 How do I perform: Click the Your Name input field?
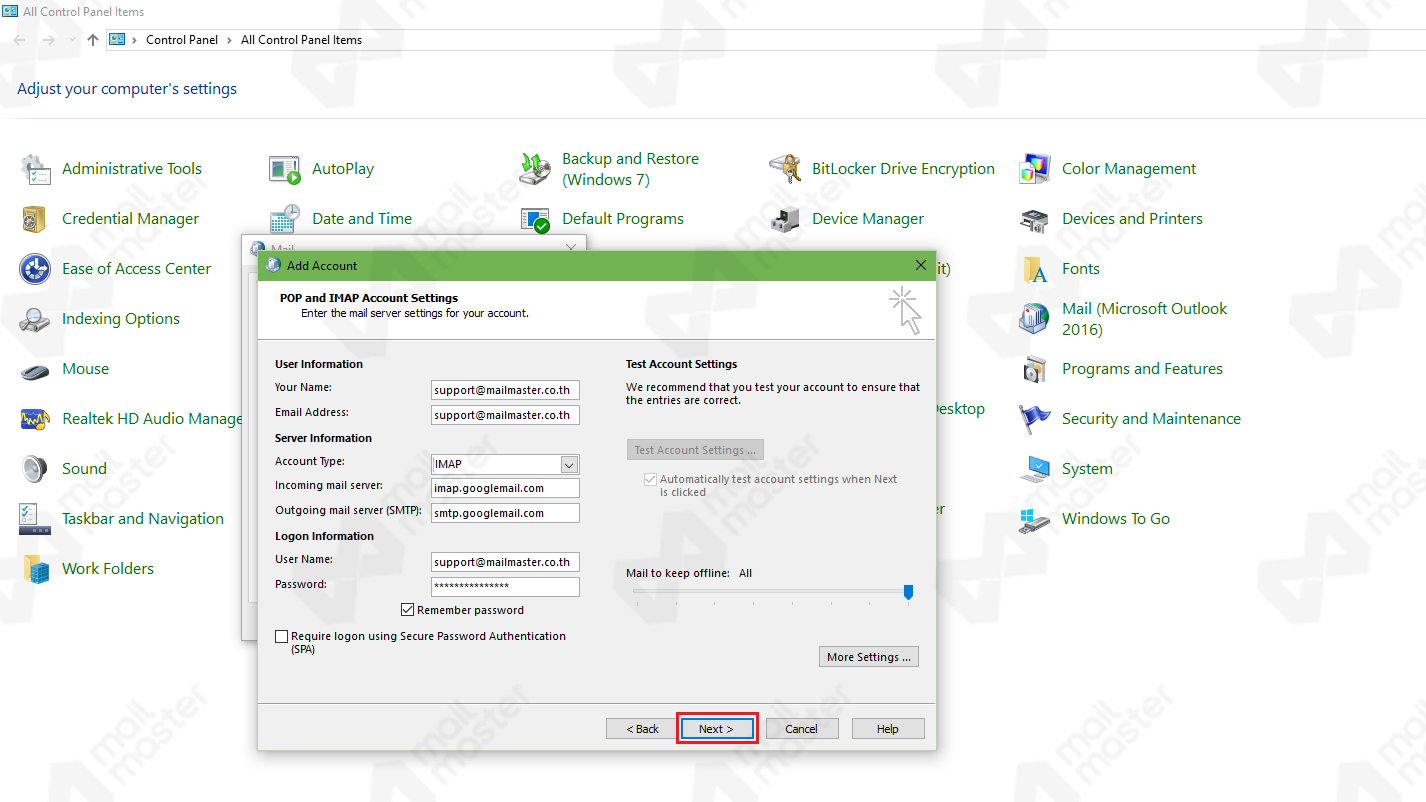pyautogui.click(x=505, y=390)
